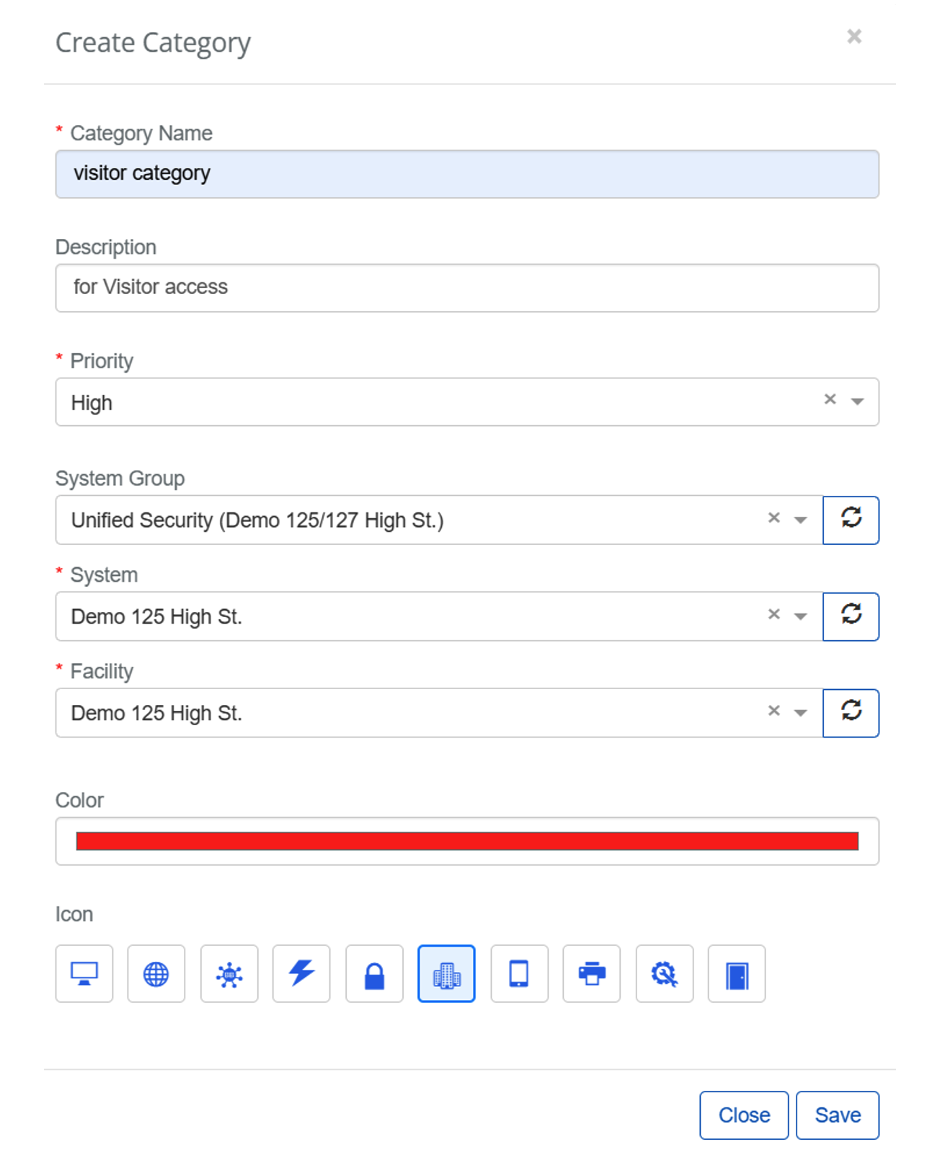Expand the System Group dropdown
Screen dimensions: 936x1172
click(800, 520)
